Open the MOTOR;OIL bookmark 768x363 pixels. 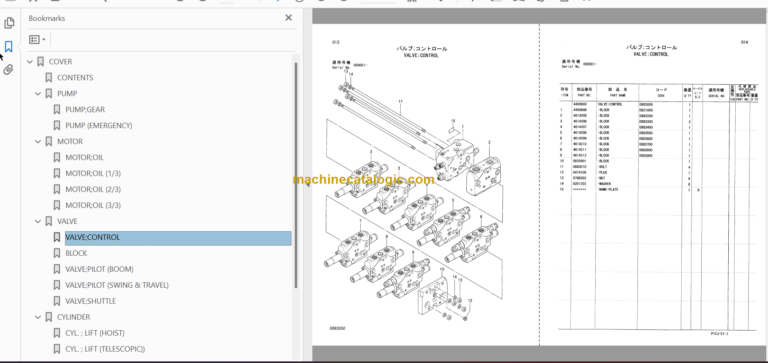[84, 158]
